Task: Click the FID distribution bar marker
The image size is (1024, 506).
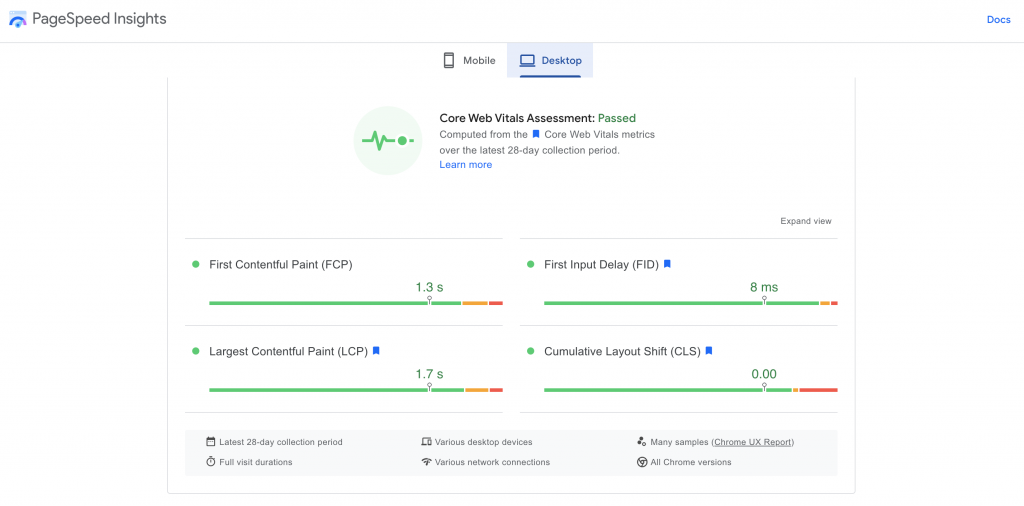Action: pyautogui.click(x=764, y=301)
